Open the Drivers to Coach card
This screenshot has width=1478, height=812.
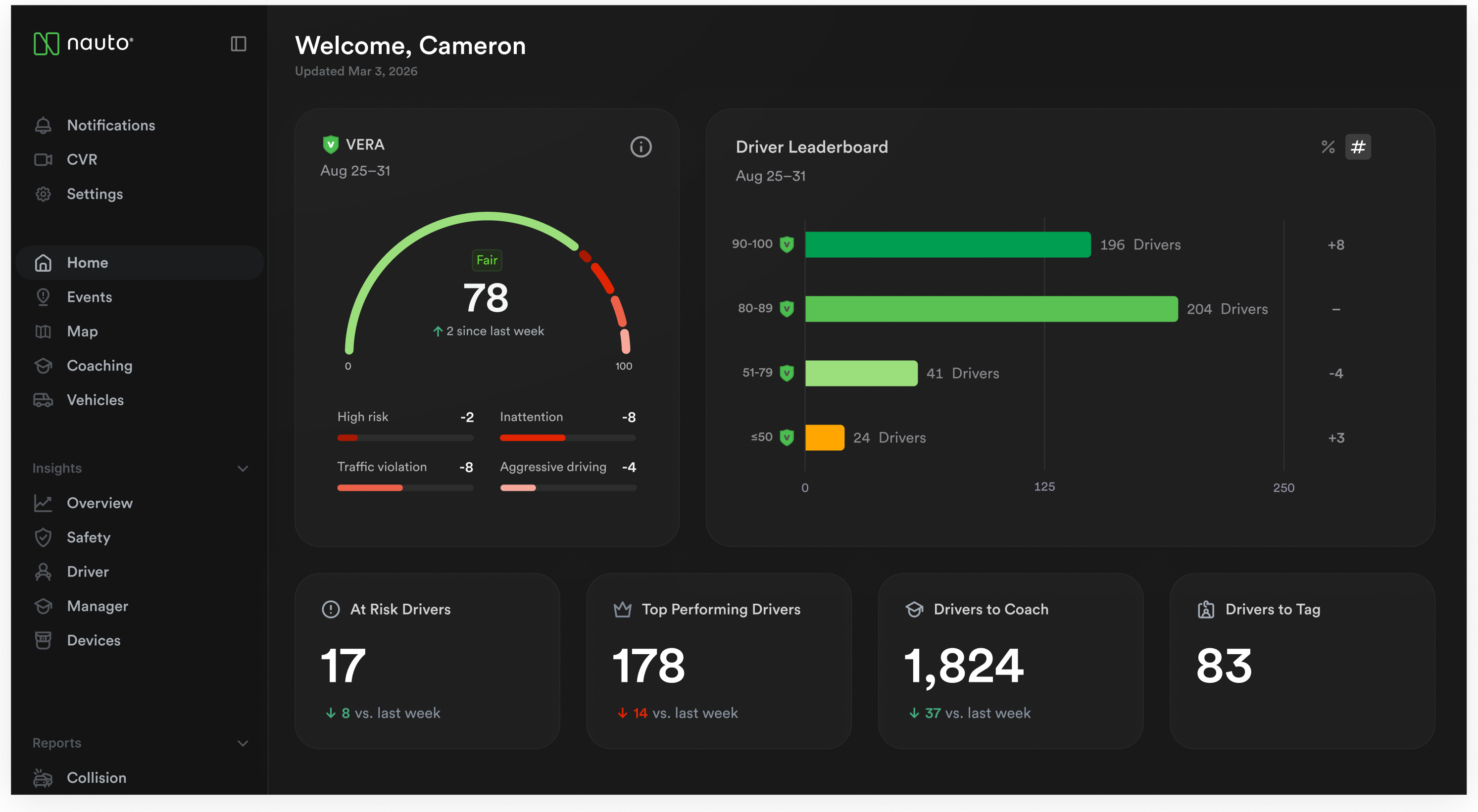1010,661
